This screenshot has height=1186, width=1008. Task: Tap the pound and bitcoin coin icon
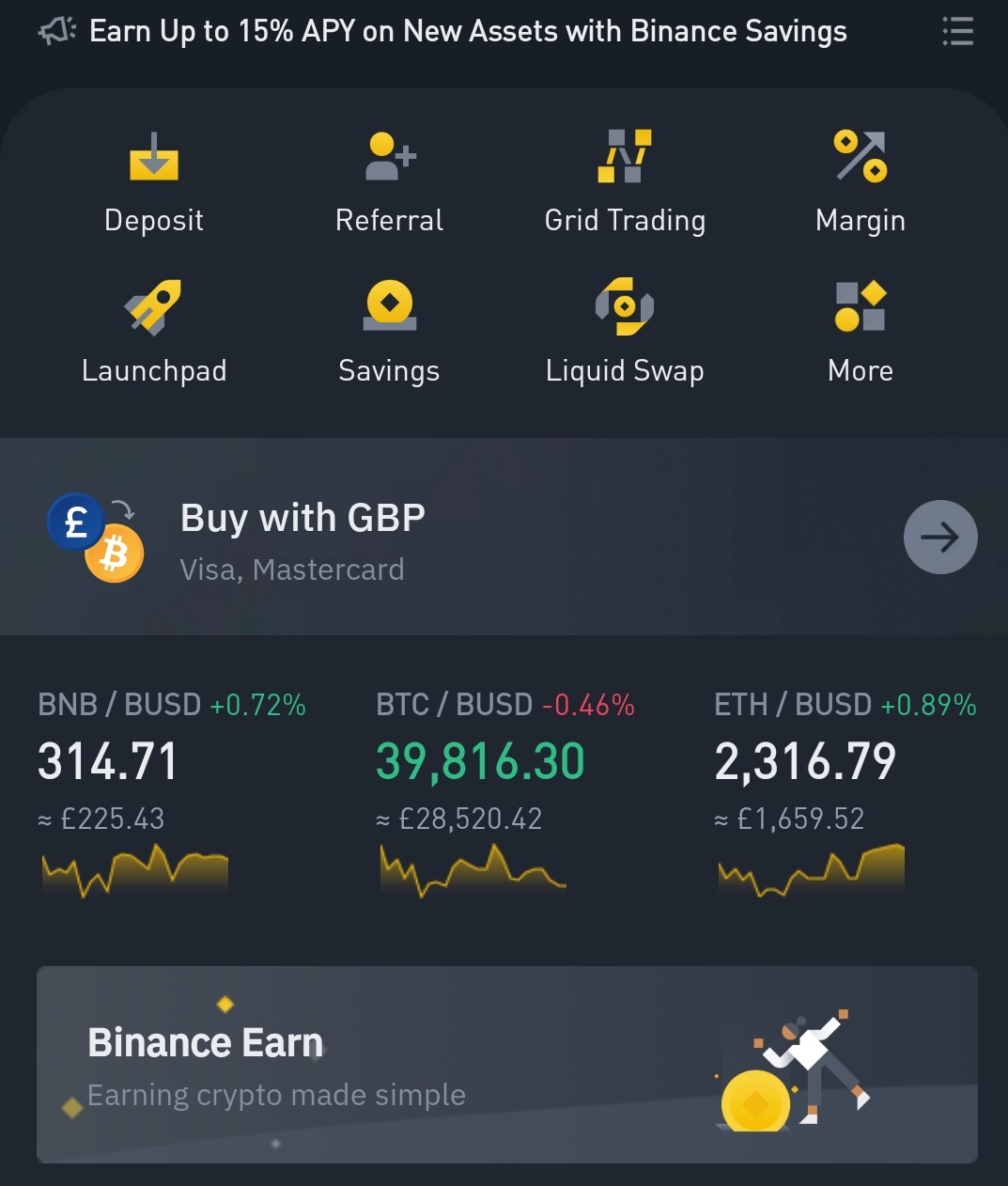[x=96, y=538]
